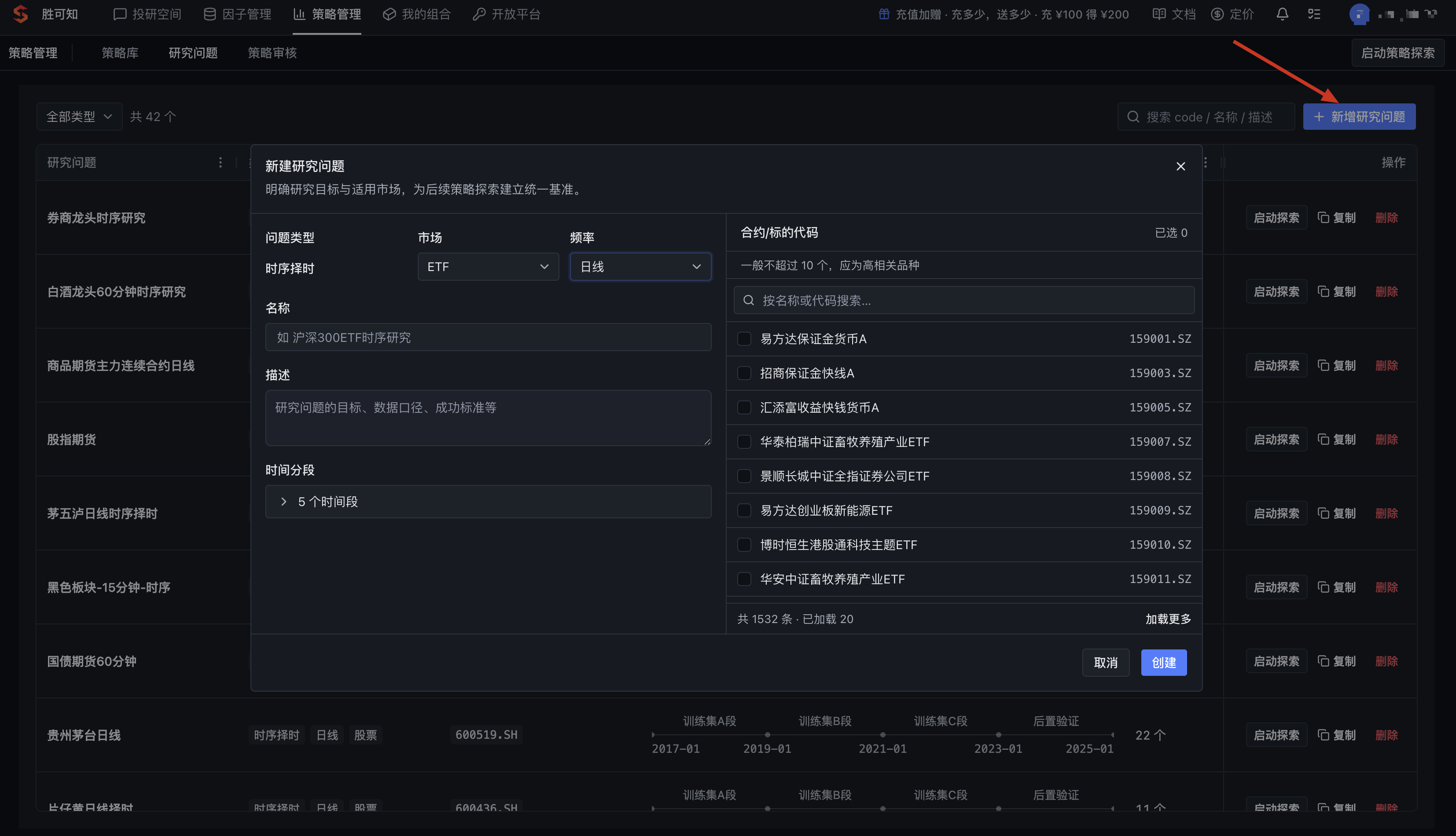Click the 2019-01 point on 贵州茅台日线 timeline
The width and height of the screenshot is (1456, 836).
(x=767, y=735)
